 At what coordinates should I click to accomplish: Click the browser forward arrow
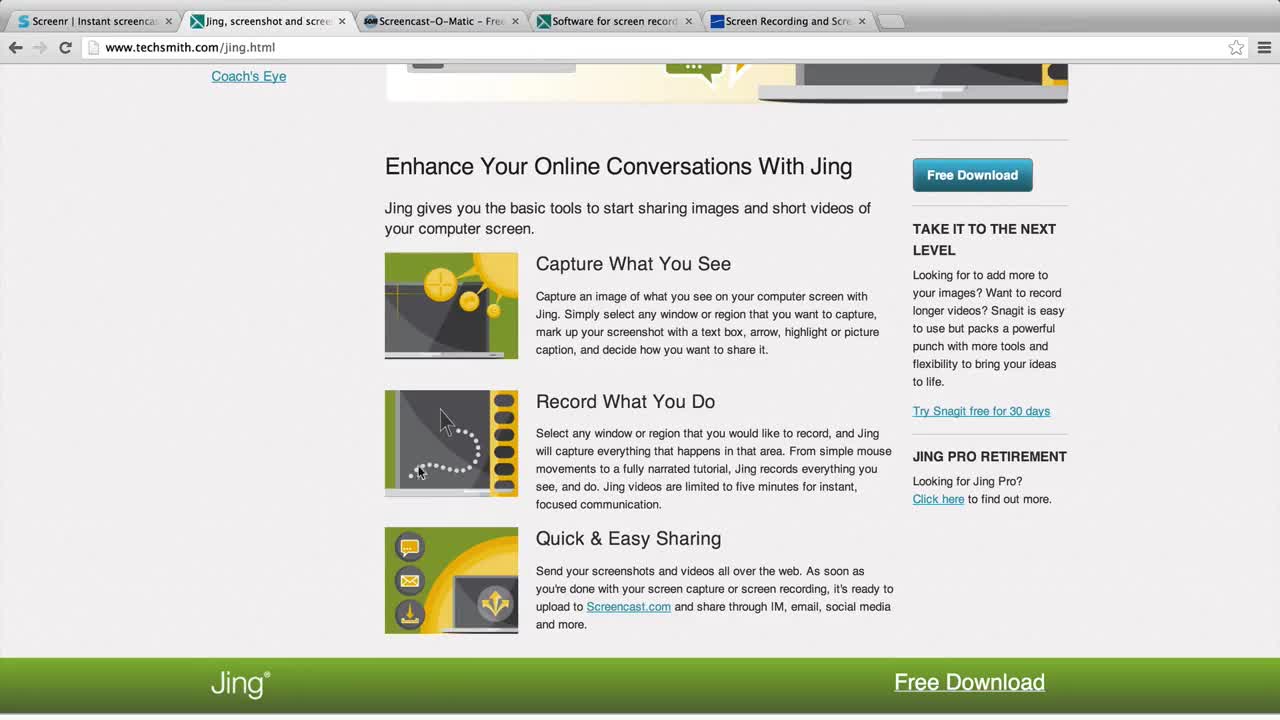tap(40, 47)
